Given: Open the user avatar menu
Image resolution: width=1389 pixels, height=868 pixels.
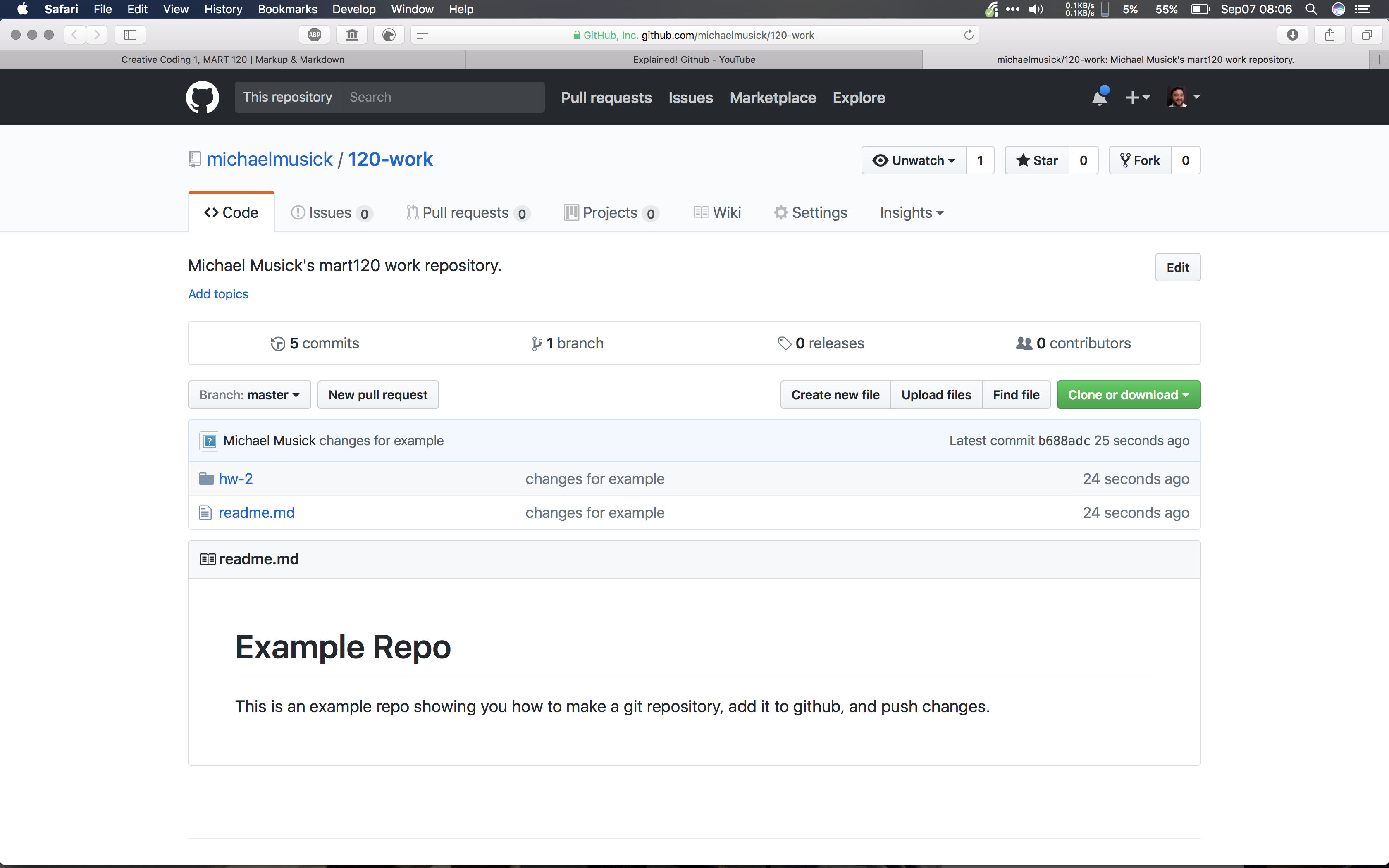Looking at the screenshot, I should 1184,97.
